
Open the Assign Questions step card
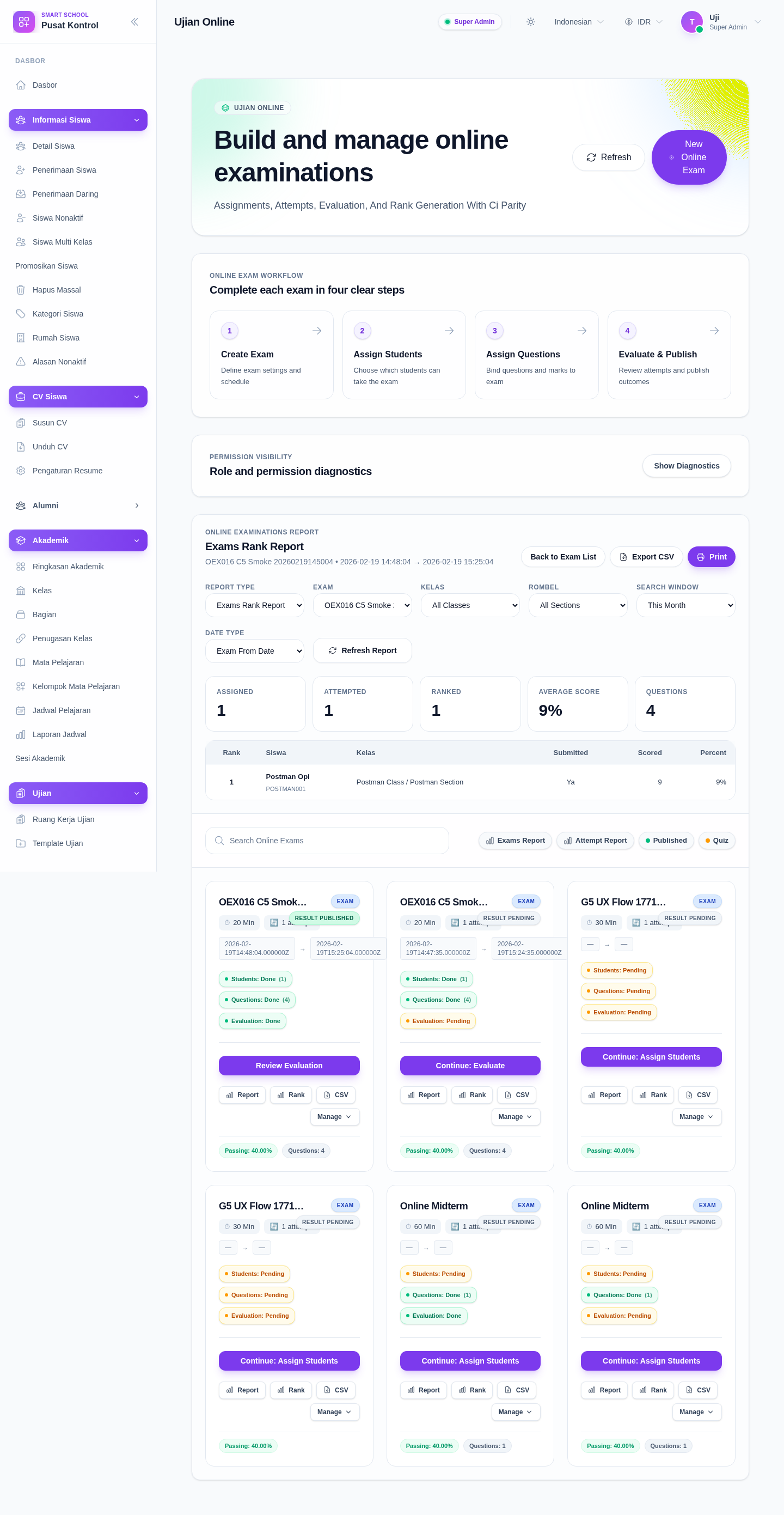[x=537, y=355]
